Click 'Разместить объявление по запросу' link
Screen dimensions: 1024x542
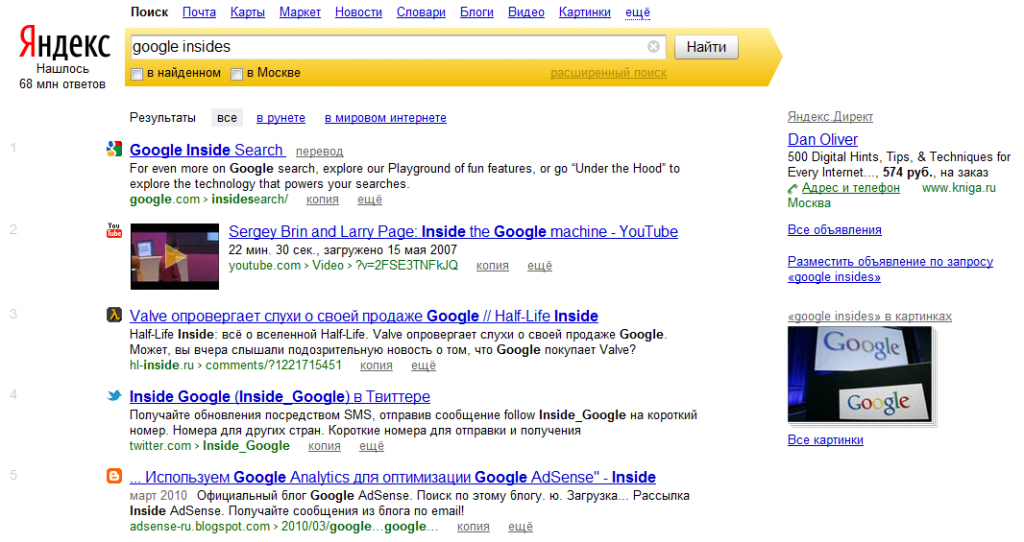(x=890, y=269)
